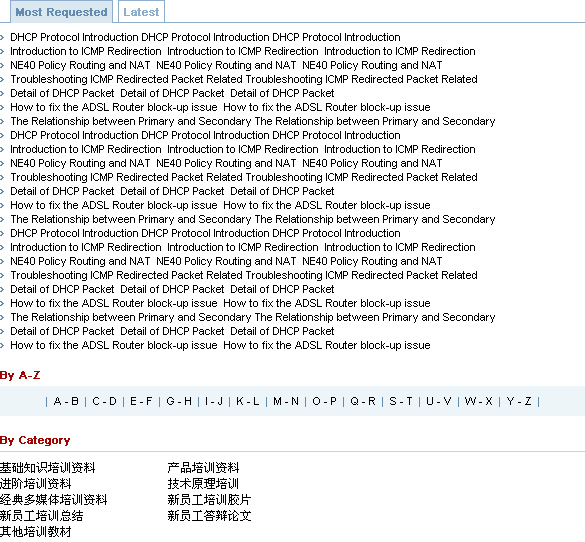Open the S - T alphabetical index link

[401, 401]
